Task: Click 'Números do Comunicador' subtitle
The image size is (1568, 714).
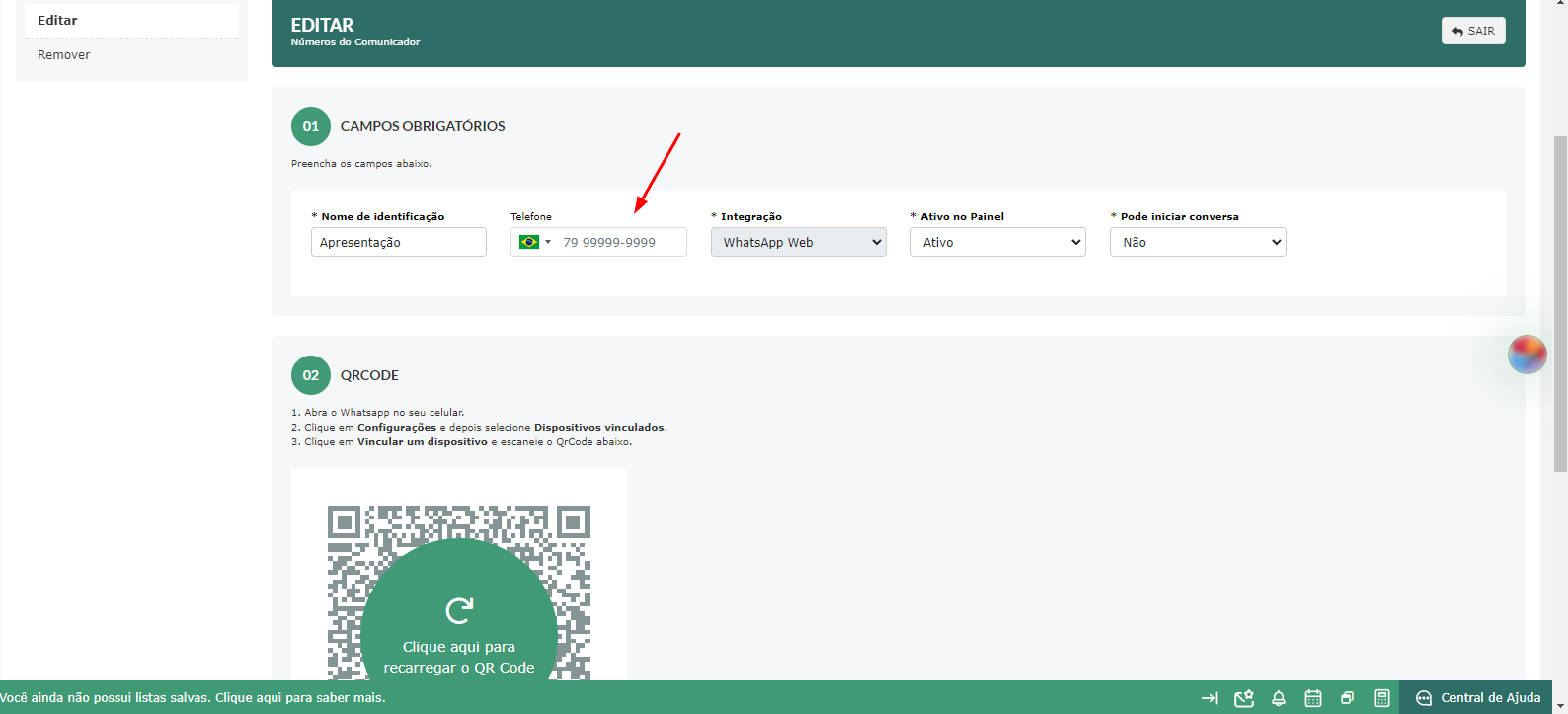Action: click(355, 42)
